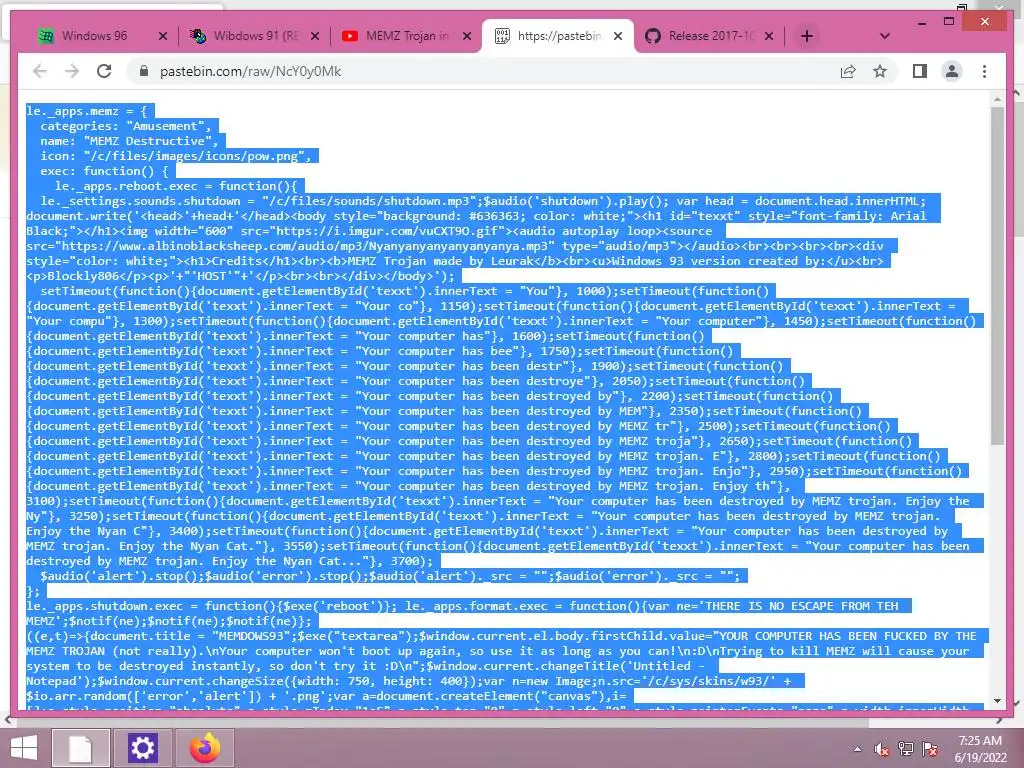Bookmark this page with star
Screen dimensions: 1024x768
click(x=880, y=71)
